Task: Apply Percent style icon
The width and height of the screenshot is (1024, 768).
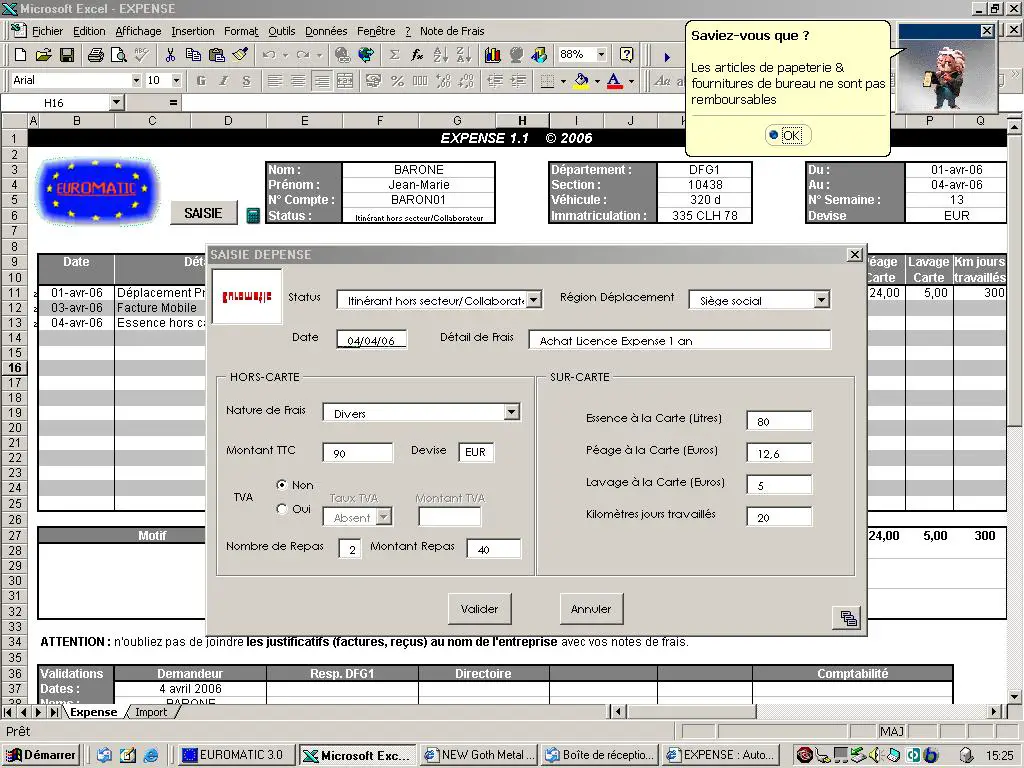Action: pyautogui.click(x=396, y=81)
